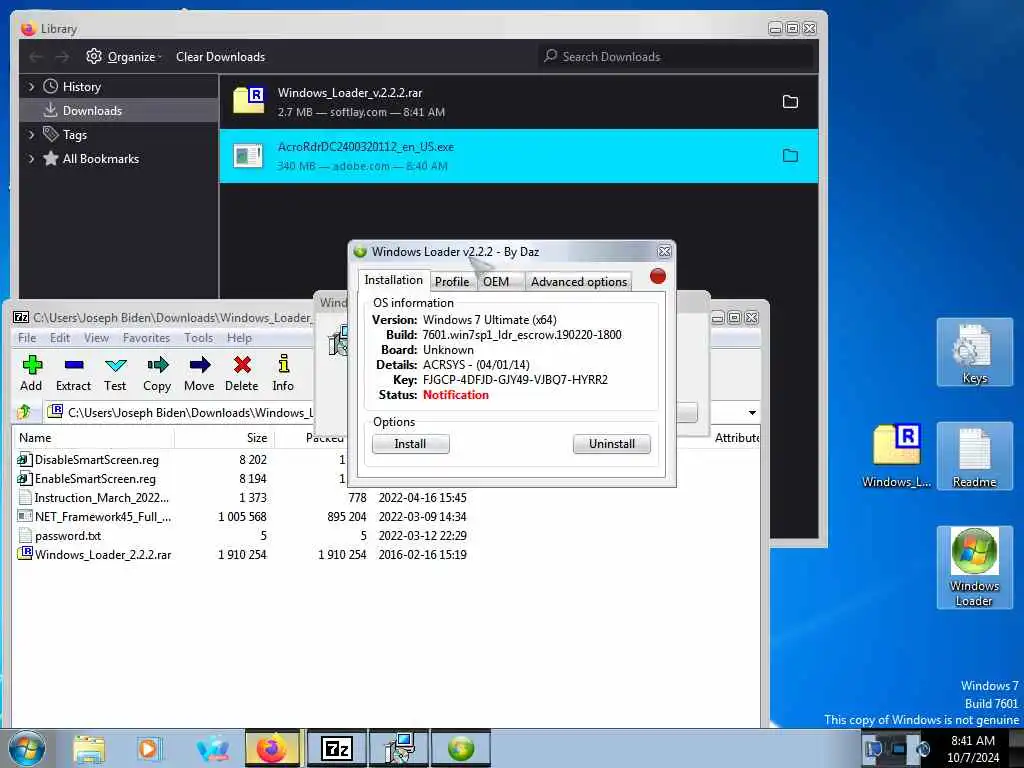Select the Windows_L... archive on the desktop
This screenshot has height=768, width=1024.
click(896, 456)
